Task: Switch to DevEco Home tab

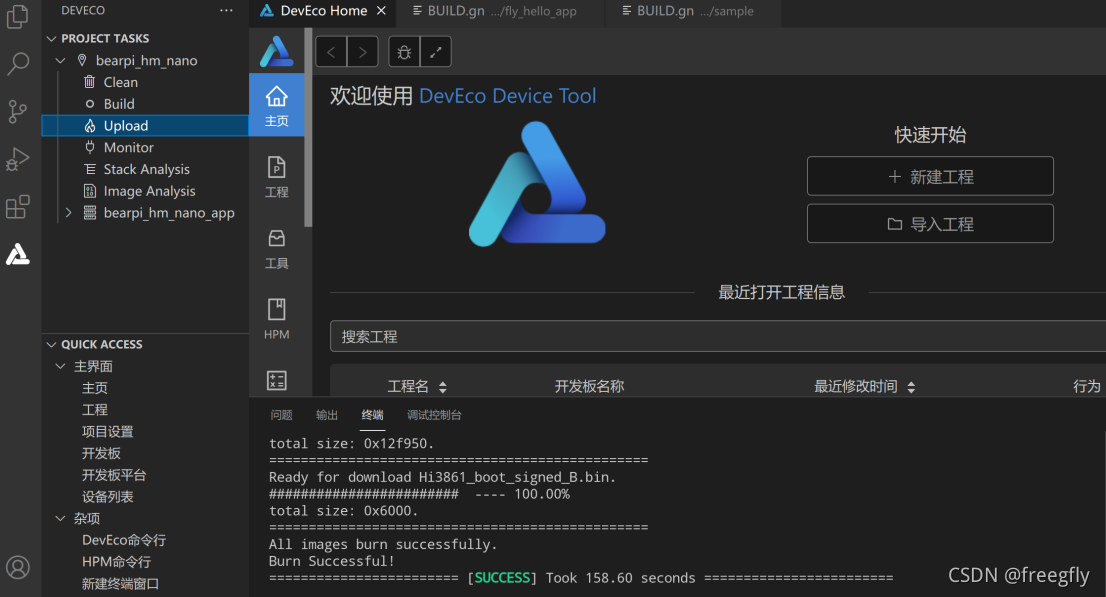Action: tap(323, 11)
